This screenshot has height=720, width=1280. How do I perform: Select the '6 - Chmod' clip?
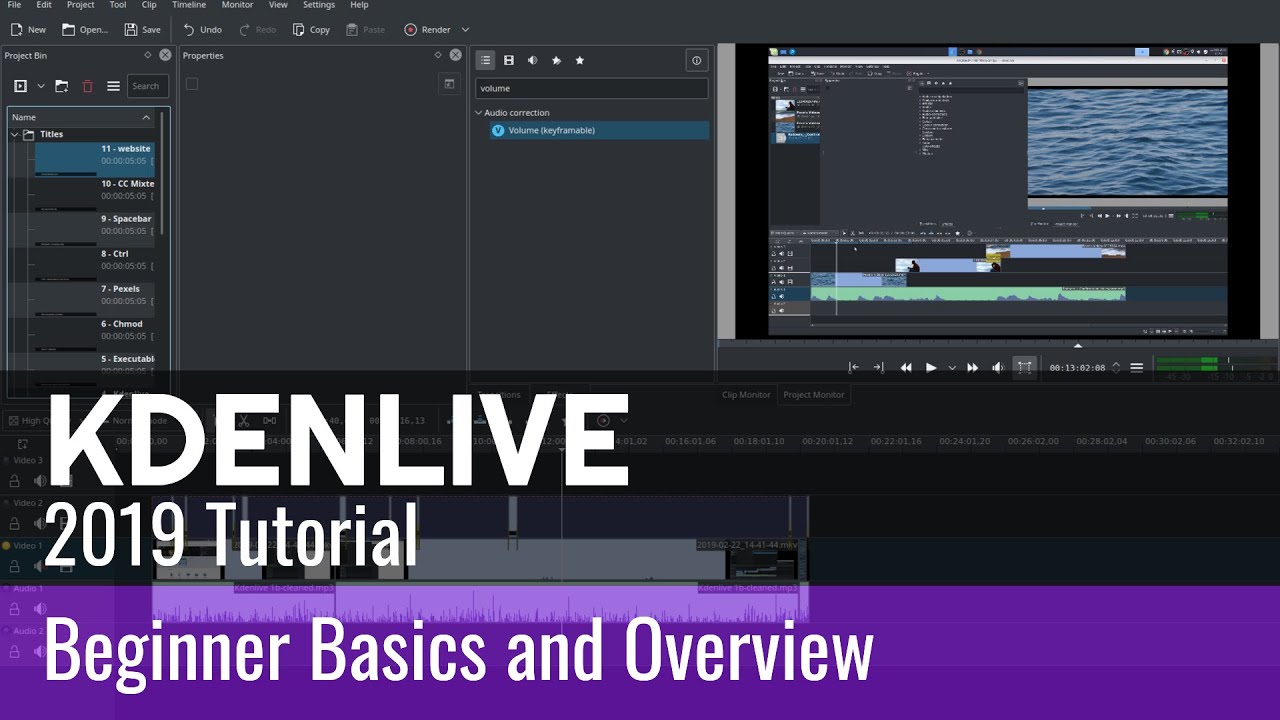point(94,334)
